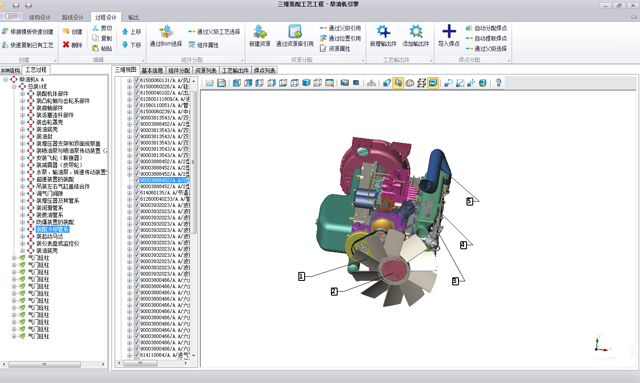Click the 上移 blue up arrow
The height and width of the screenshot is (383, 640).
click(125, 31)
